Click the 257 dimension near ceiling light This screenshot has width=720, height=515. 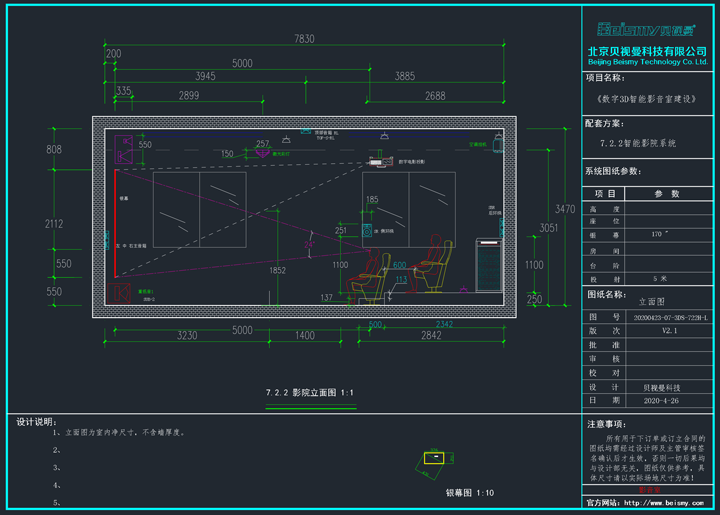click(262, 144)
